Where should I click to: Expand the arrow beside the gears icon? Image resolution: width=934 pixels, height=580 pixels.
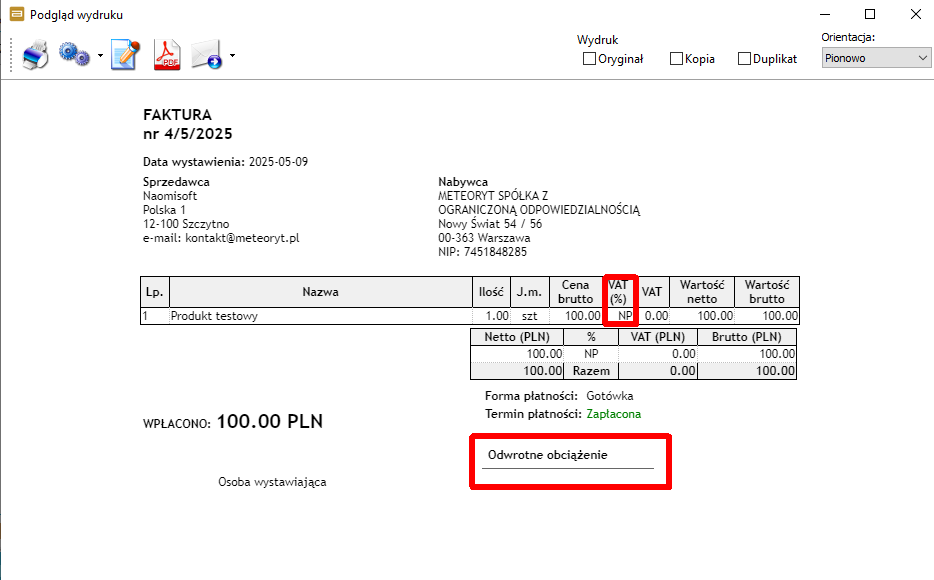click(x=100, y=56)
